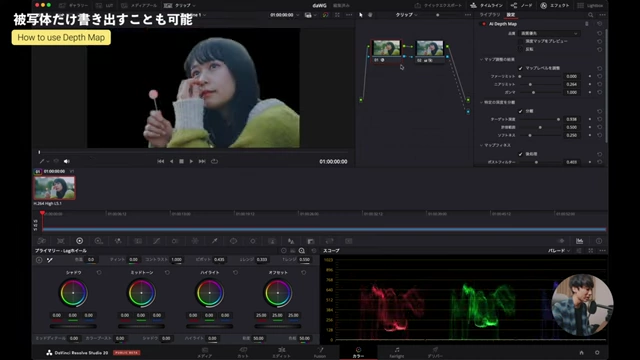Show the Scopes panel icon
This screenshot has width=640, height=360.
580,241
